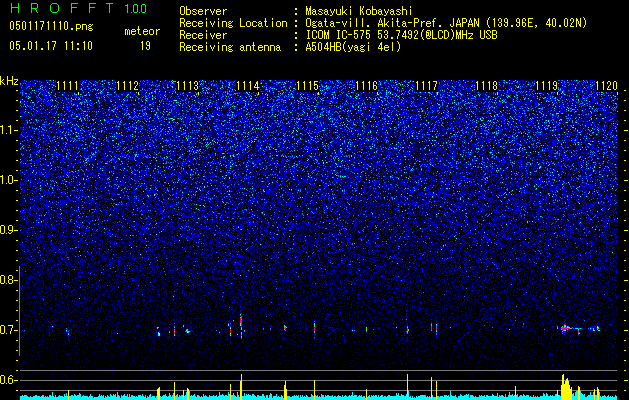Screen dimensions: 629x400
Task: Click the 0.6 kHz axis label
Action: tap(8, 380)
